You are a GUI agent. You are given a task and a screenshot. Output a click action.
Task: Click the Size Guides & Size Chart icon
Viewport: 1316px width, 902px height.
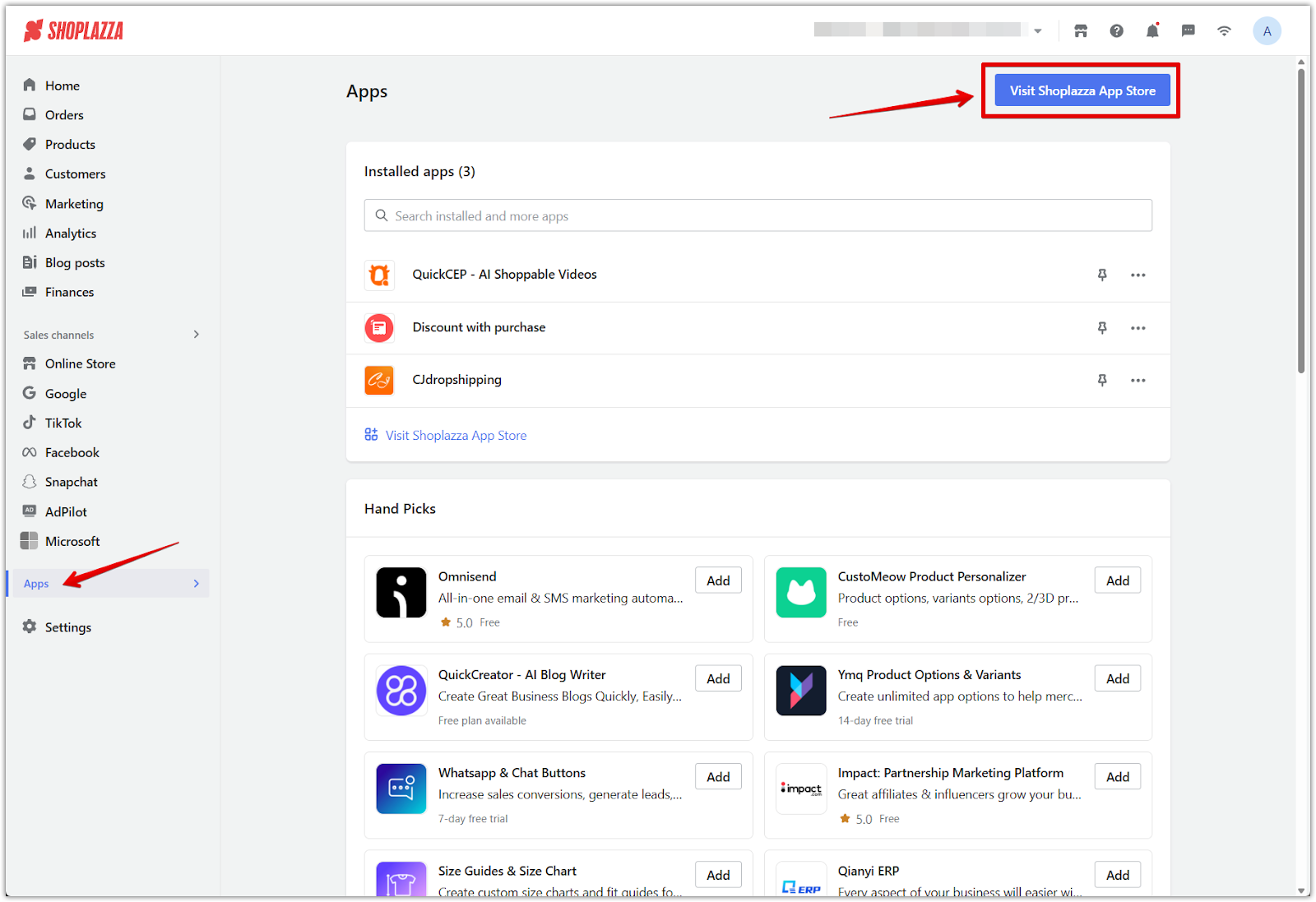coord(401,879)
